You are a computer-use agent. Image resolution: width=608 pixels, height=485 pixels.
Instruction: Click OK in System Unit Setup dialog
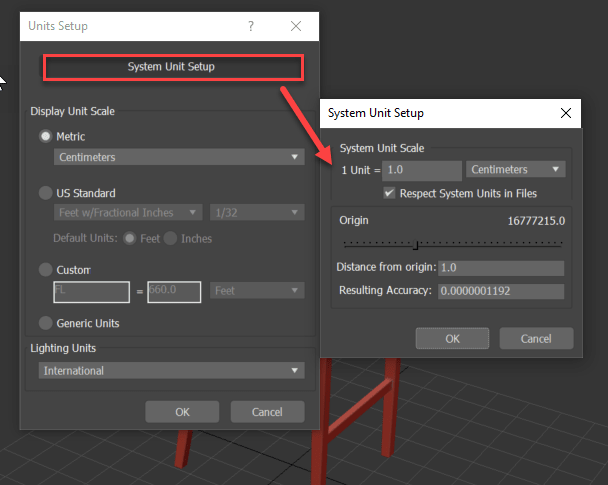coord(452,338)
